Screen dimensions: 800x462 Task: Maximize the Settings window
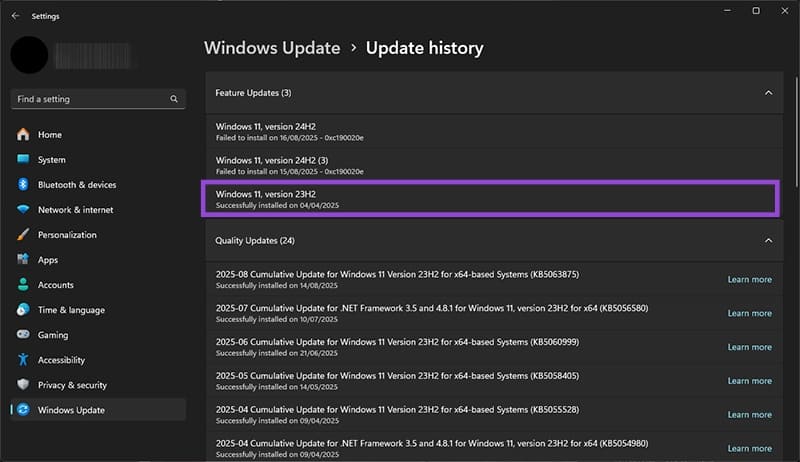pyautogui.click(x=756, y=11)
